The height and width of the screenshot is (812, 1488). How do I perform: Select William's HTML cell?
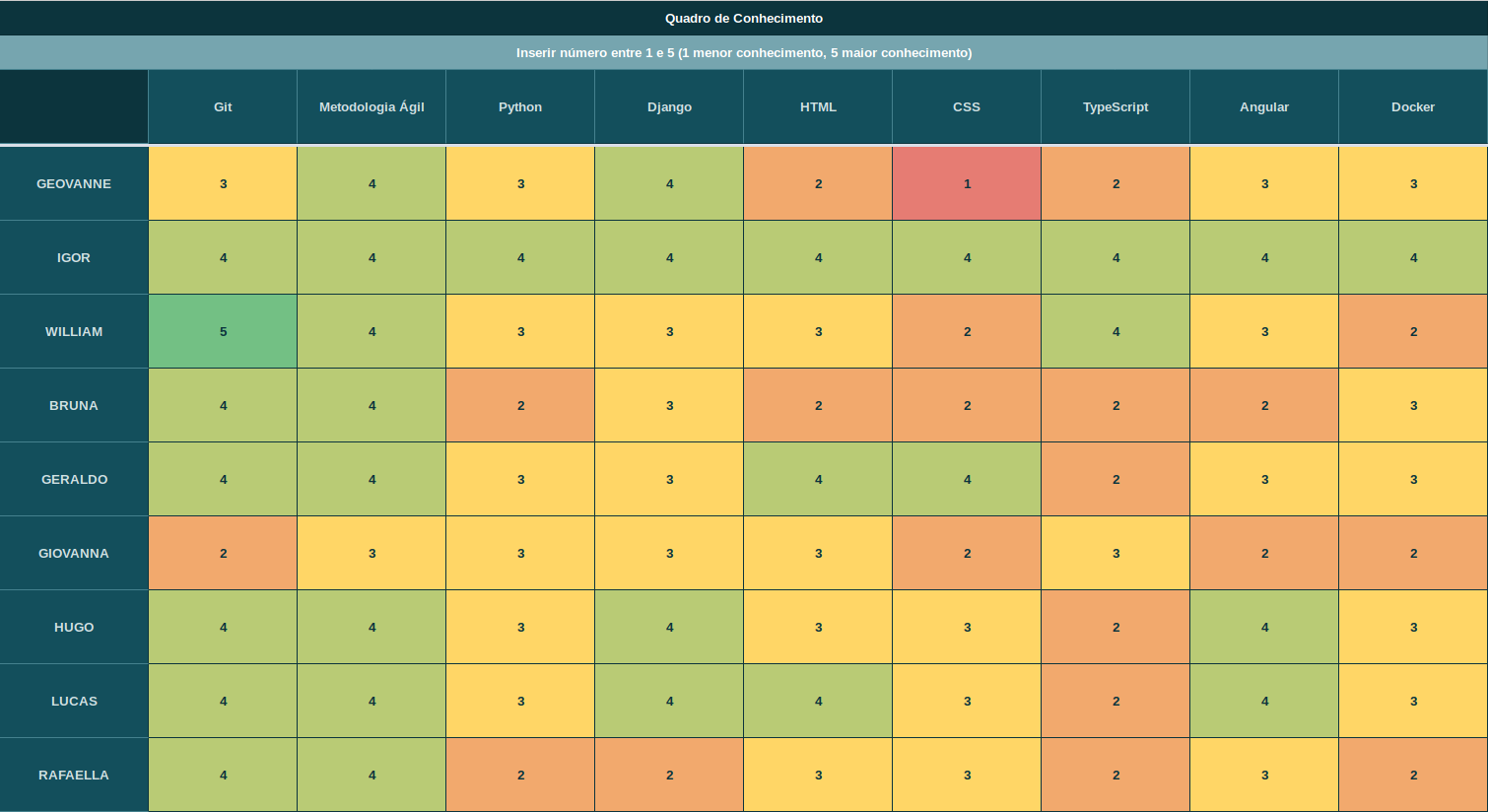click(818, 331)
